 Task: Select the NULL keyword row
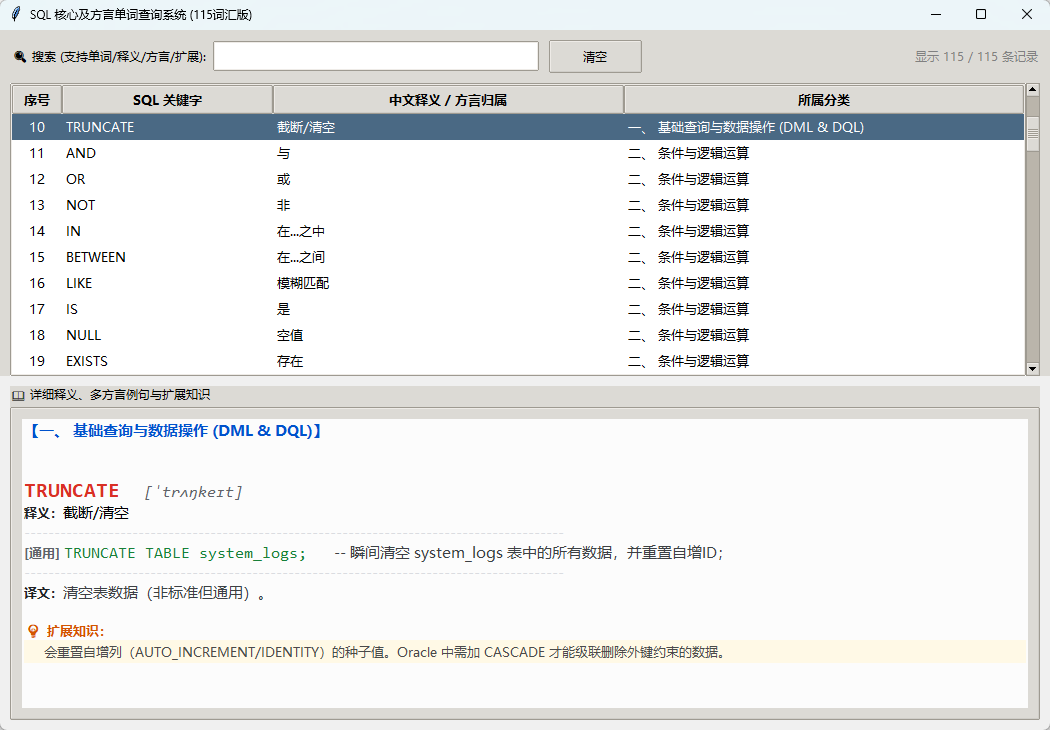[518, 336]
